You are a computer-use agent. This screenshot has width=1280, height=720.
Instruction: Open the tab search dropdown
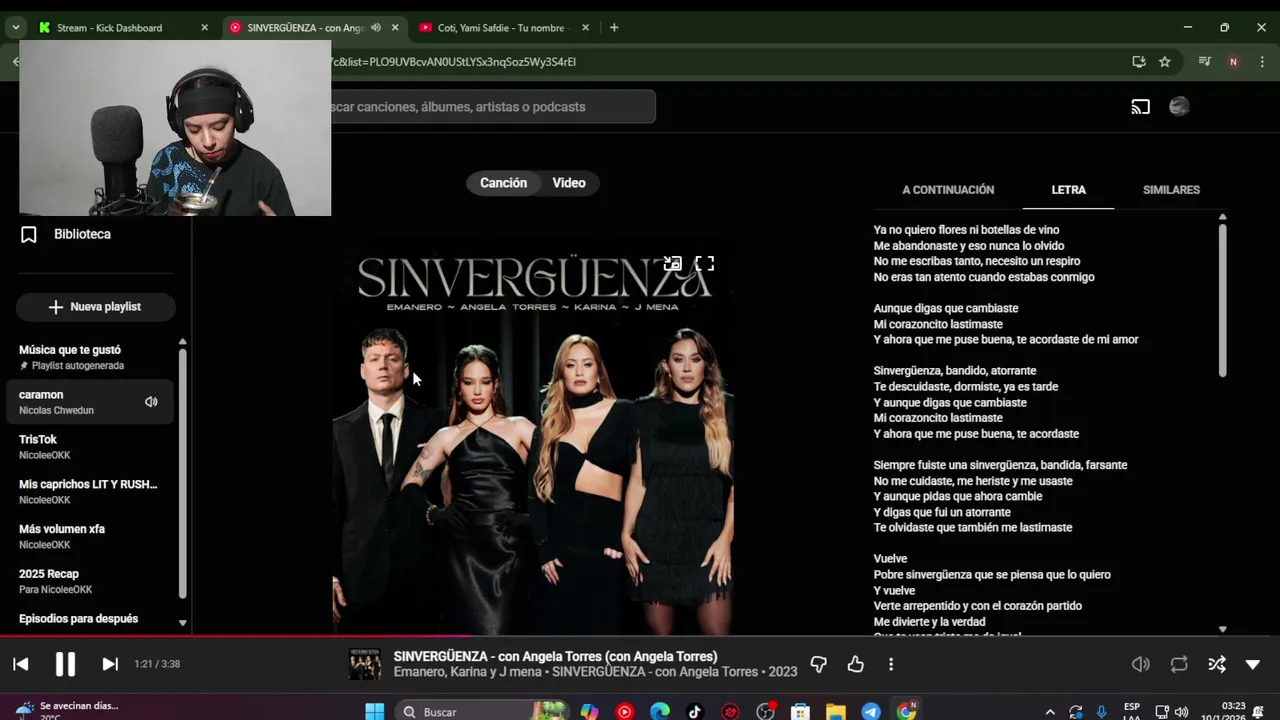tap(15, 28)
